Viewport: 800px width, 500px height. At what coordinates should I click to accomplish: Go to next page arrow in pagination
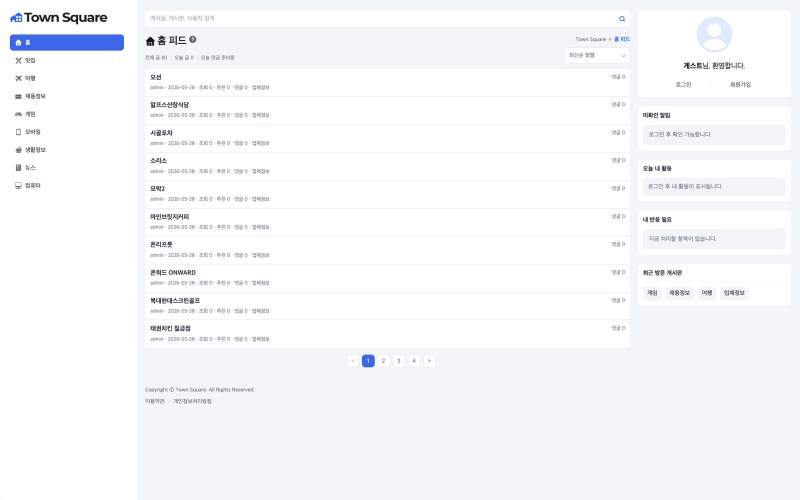430,361
